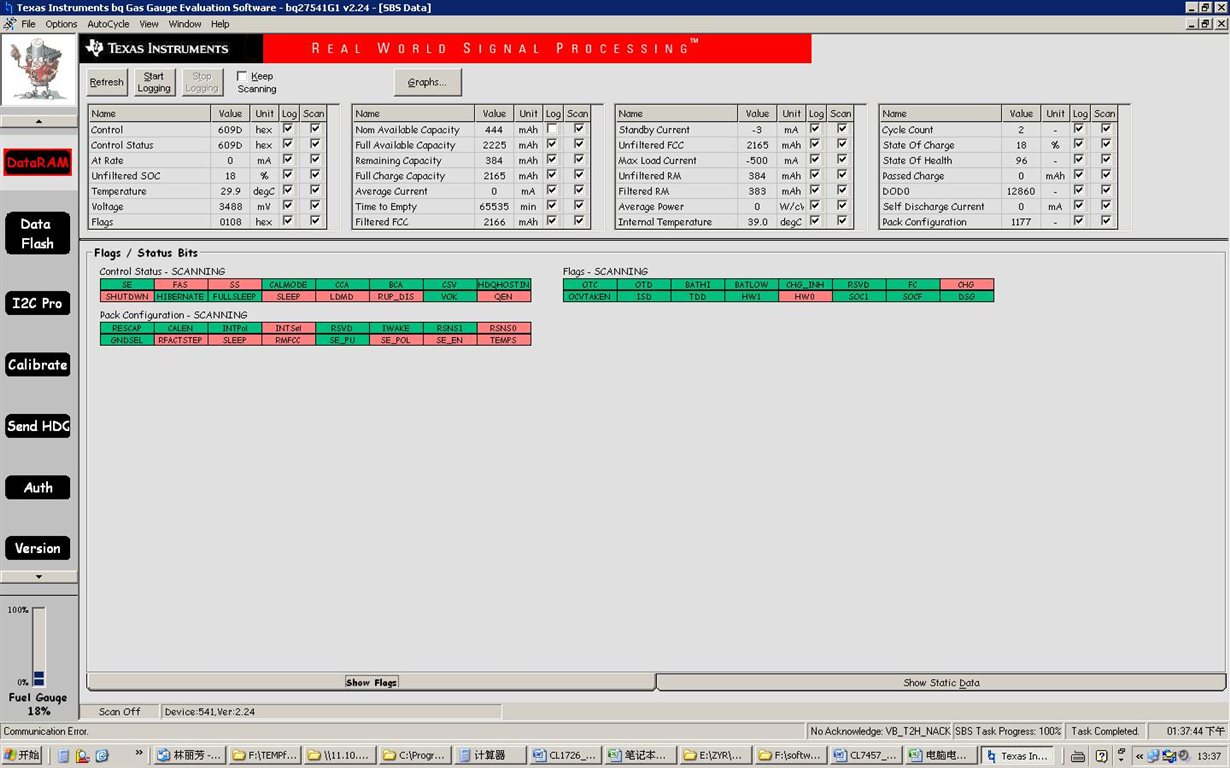
Task: Switch to the 计算器 taskbar window
Action: point(489,756)
